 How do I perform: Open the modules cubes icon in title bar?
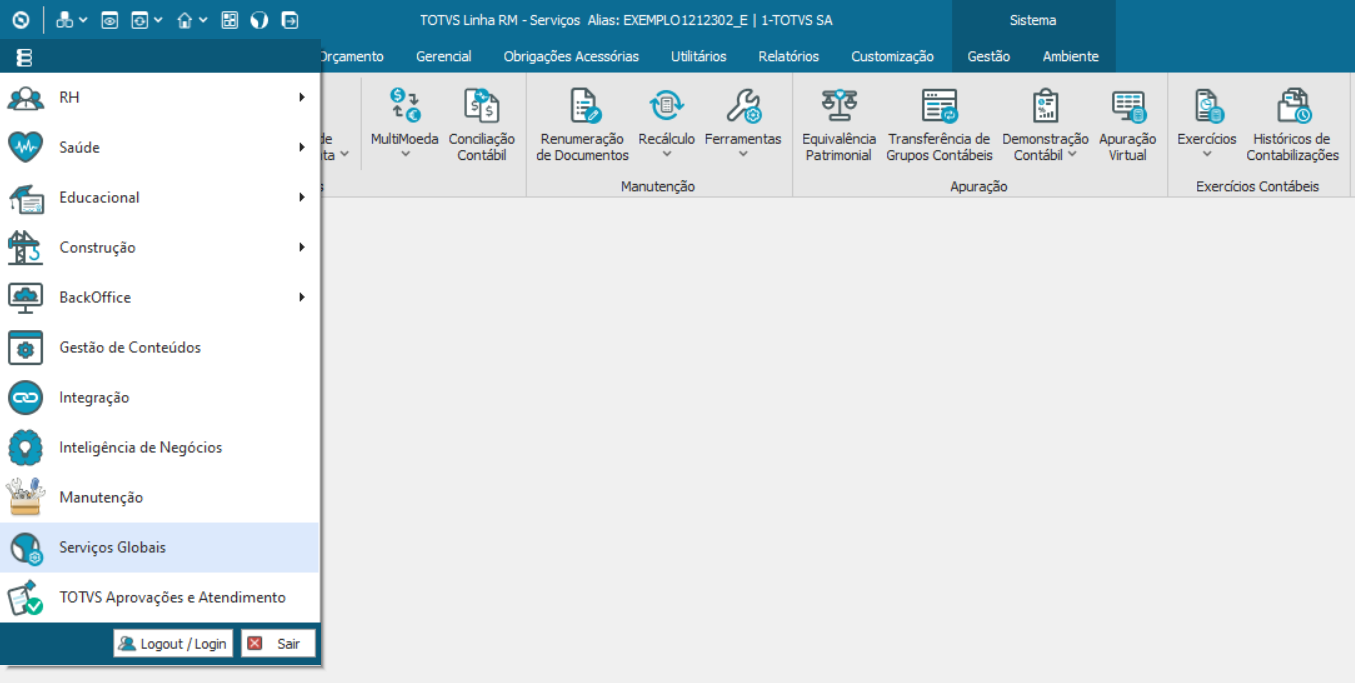(64, 20)
